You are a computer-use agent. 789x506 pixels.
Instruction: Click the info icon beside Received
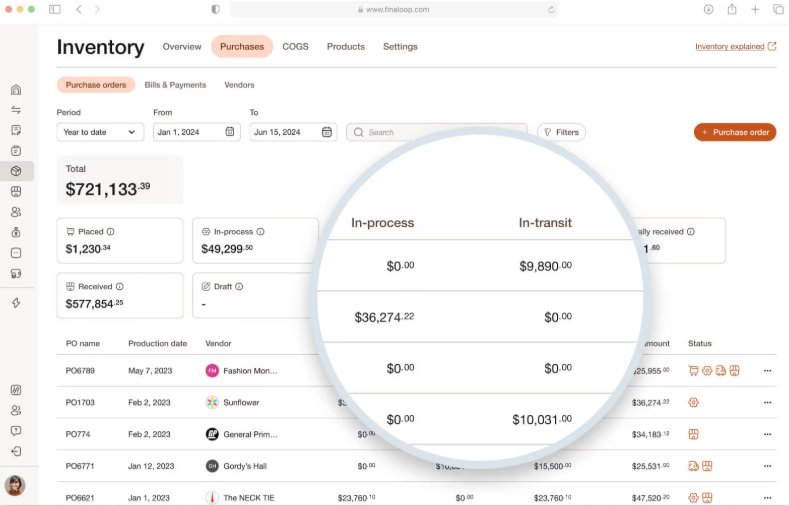point(119,286)
